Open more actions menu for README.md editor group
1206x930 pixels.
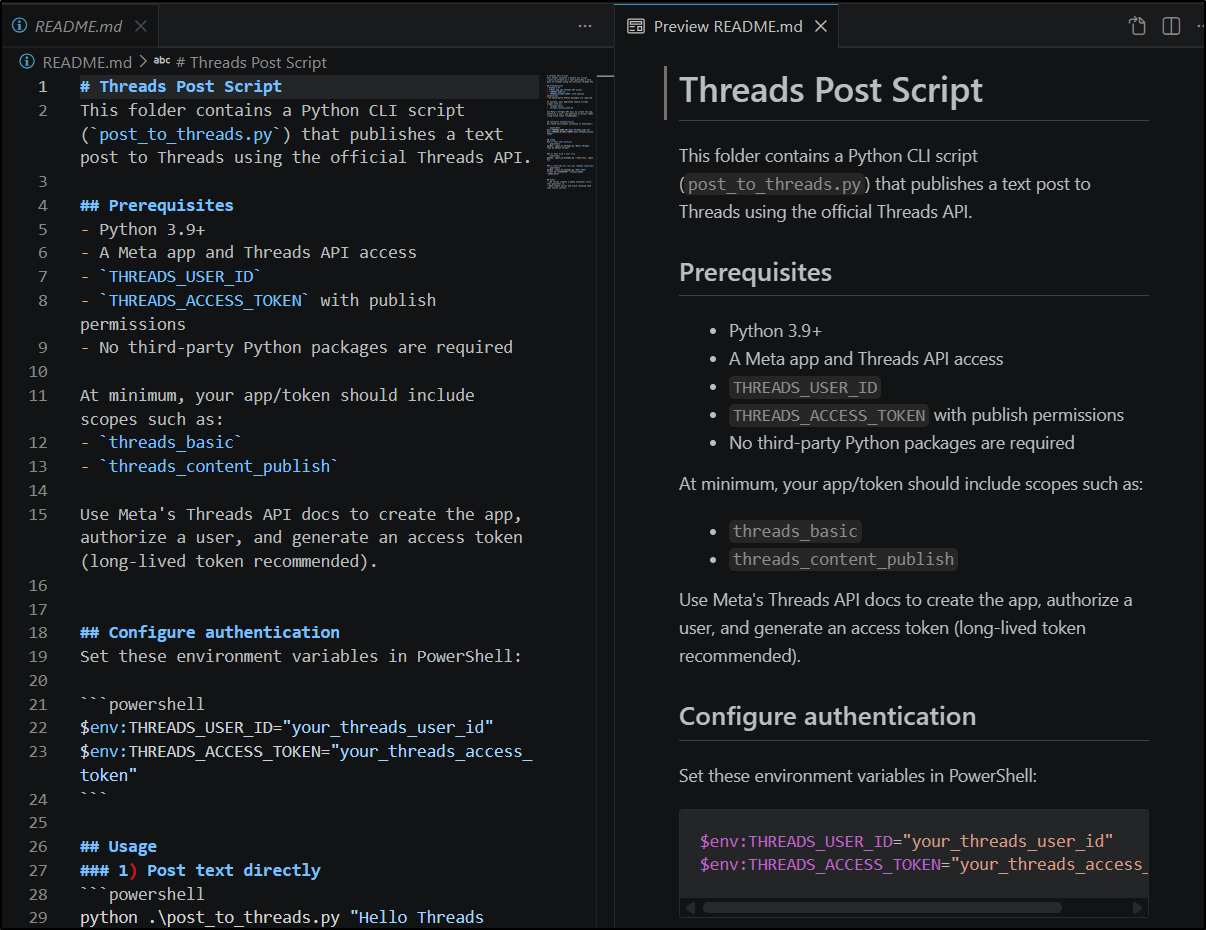click(x=585, y=27)
